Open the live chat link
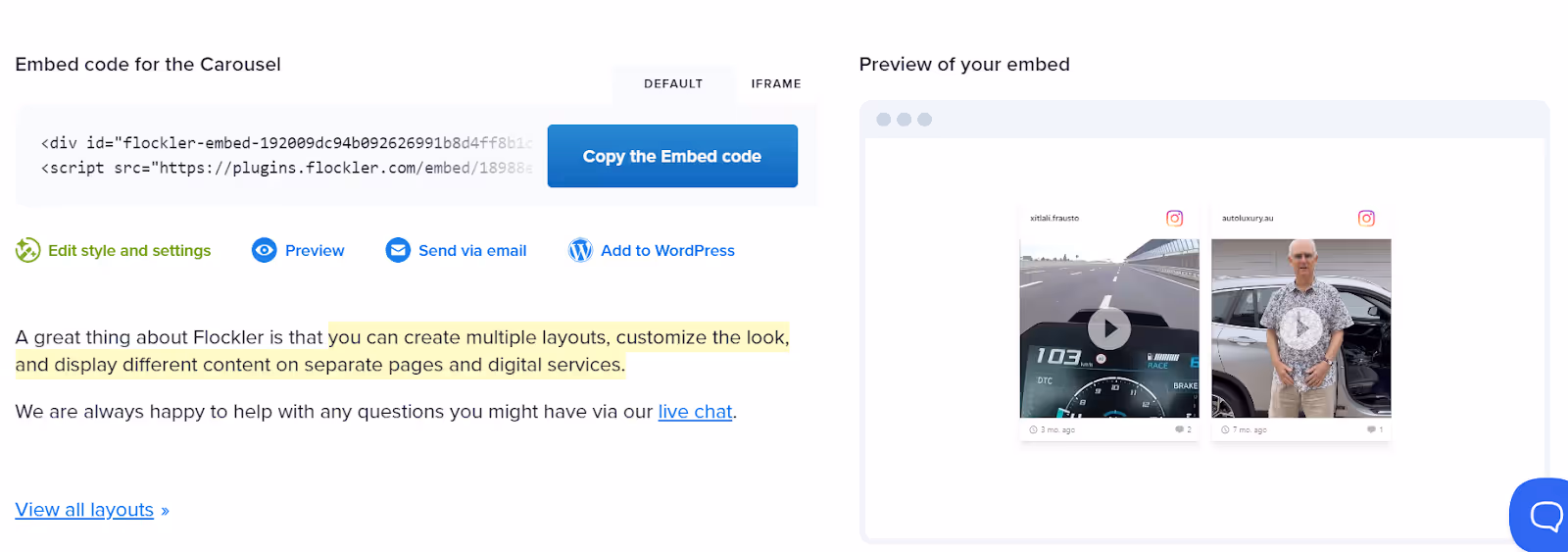 click(695, 412)
